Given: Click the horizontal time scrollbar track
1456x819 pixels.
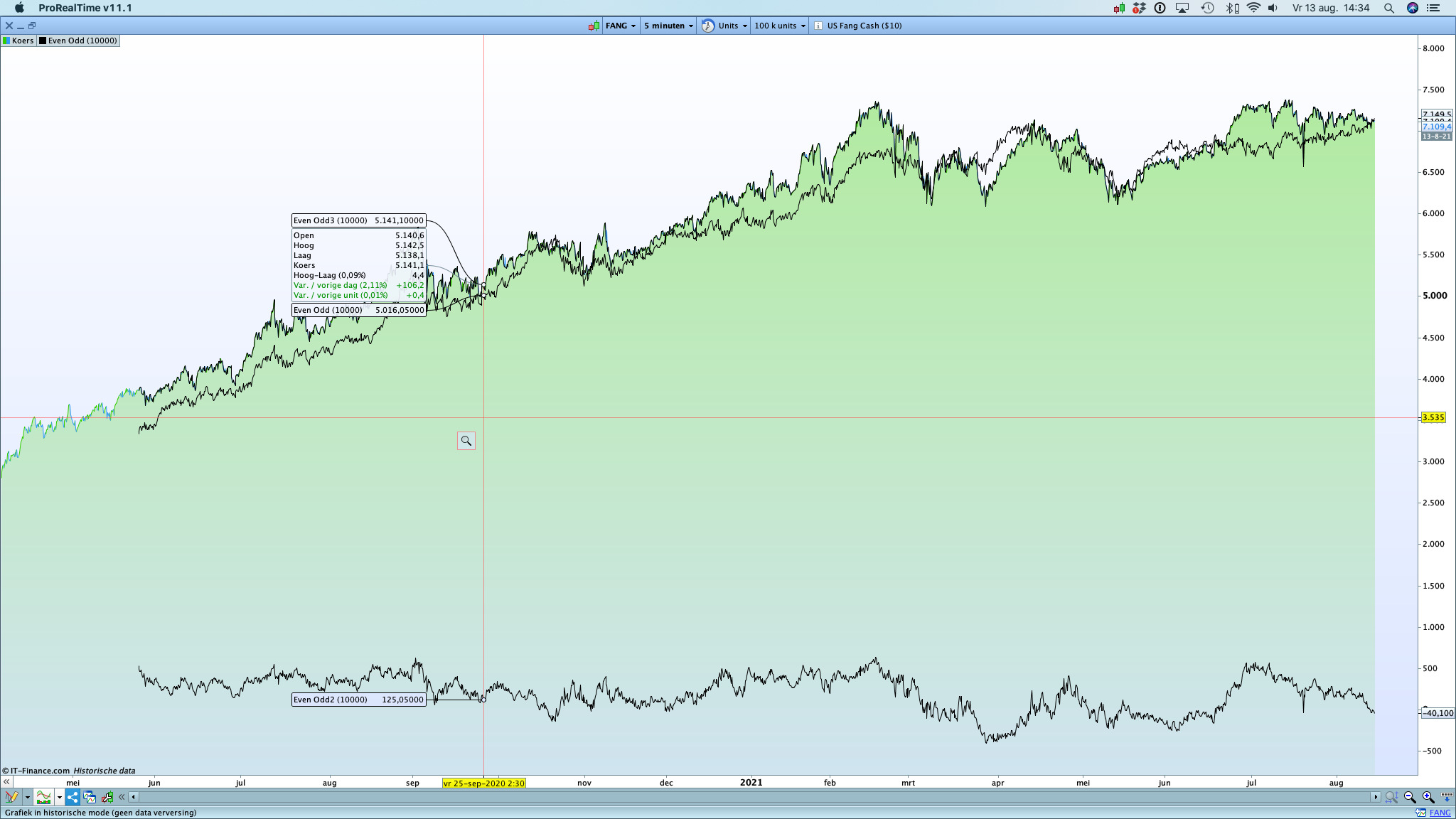Looking at the screenshot, I should tap(711, 797).
